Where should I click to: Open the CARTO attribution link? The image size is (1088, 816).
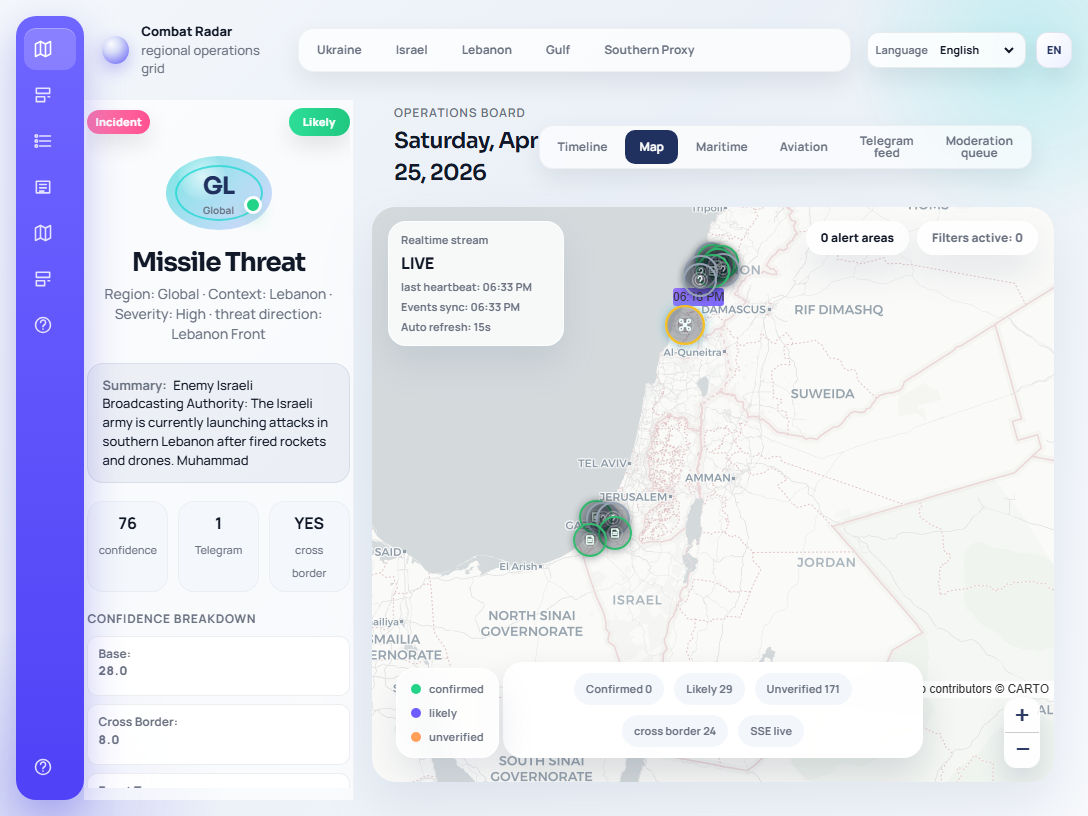click(x=1028, y=689)
